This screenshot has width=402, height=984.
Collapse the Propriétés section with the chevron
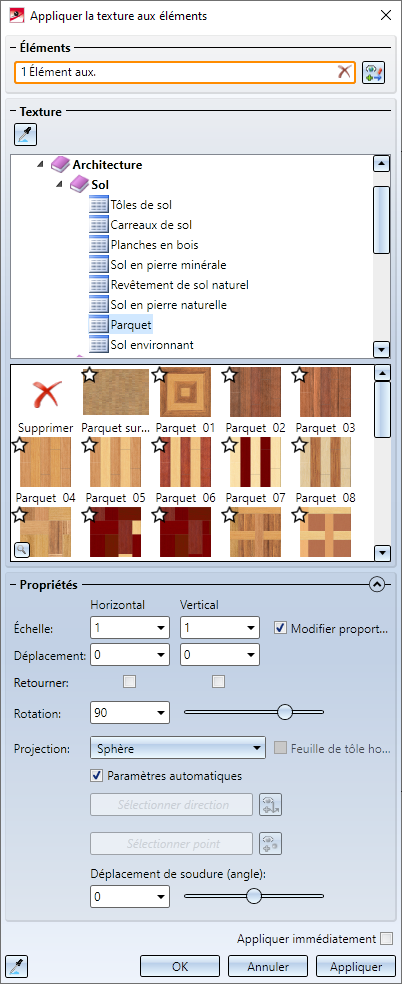pos(376,584)
